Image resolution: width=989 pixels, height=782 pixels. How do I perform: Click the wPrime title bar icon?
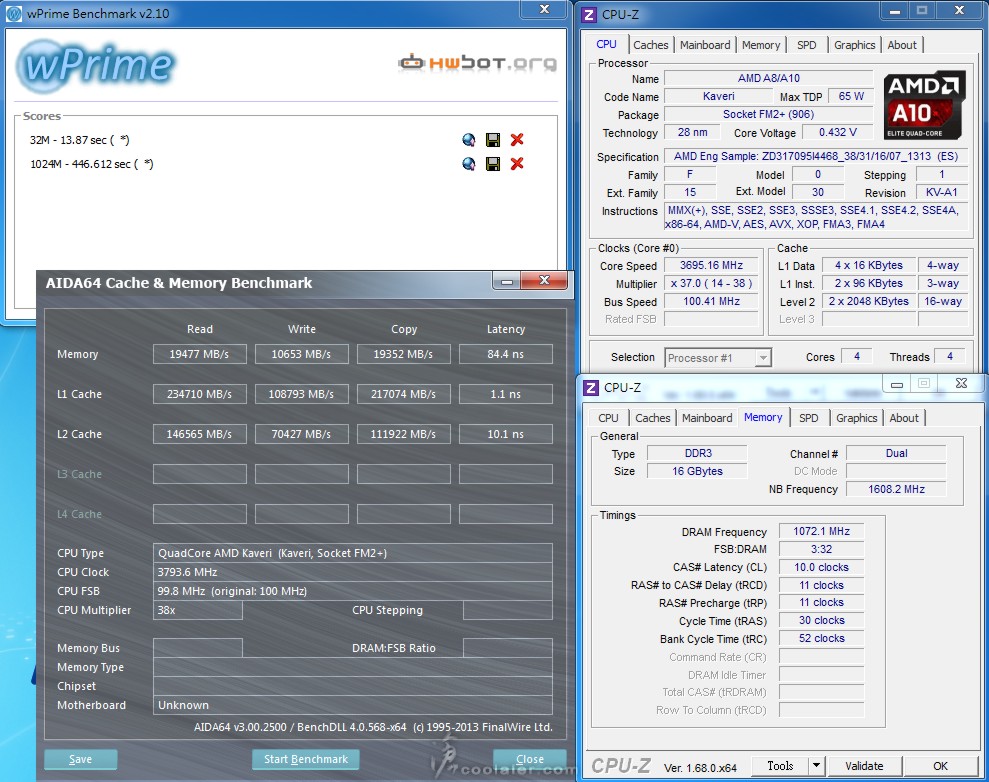pyautogui.click(x=14, y=14)
